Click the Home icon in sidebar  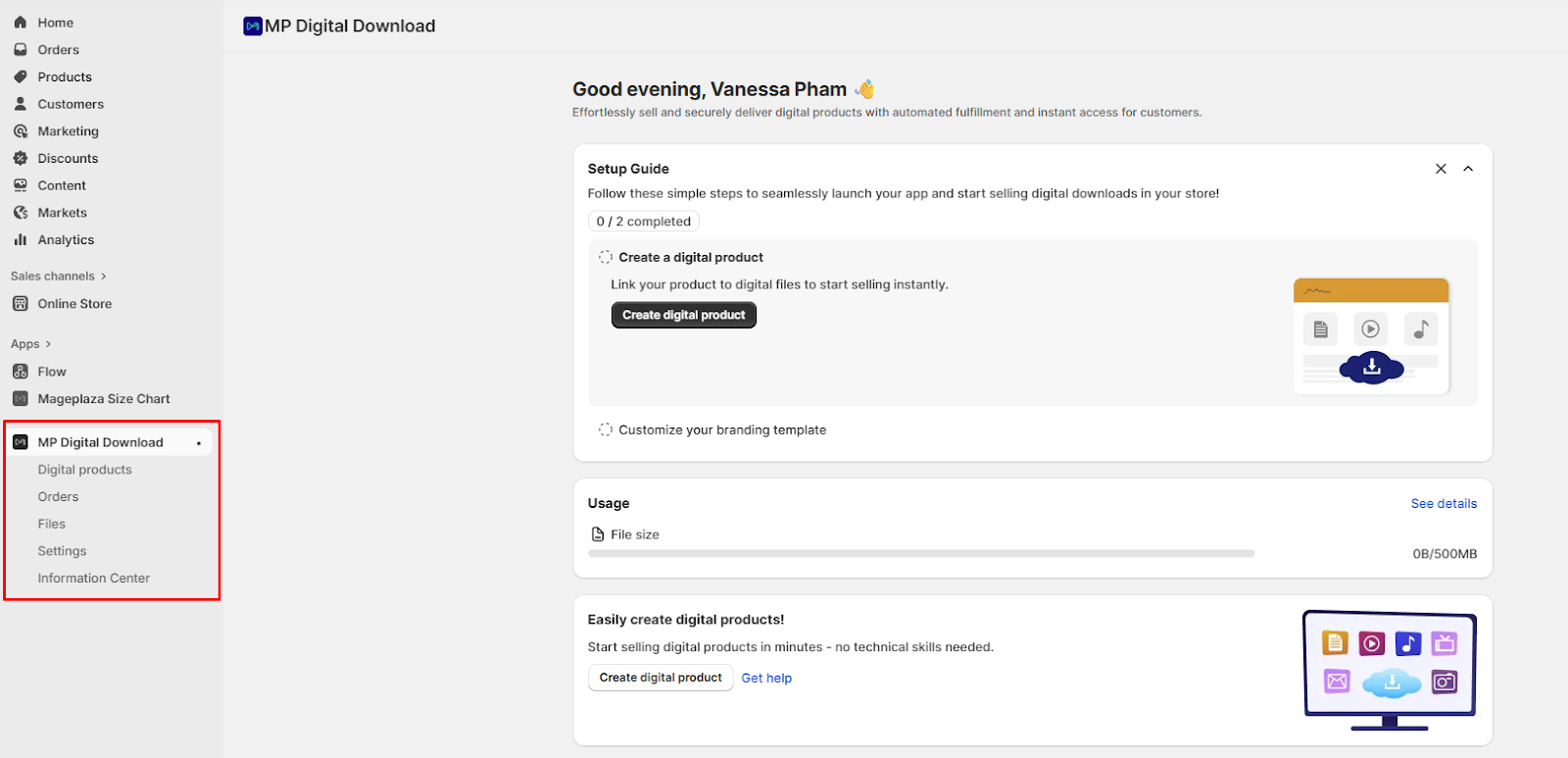21,23
